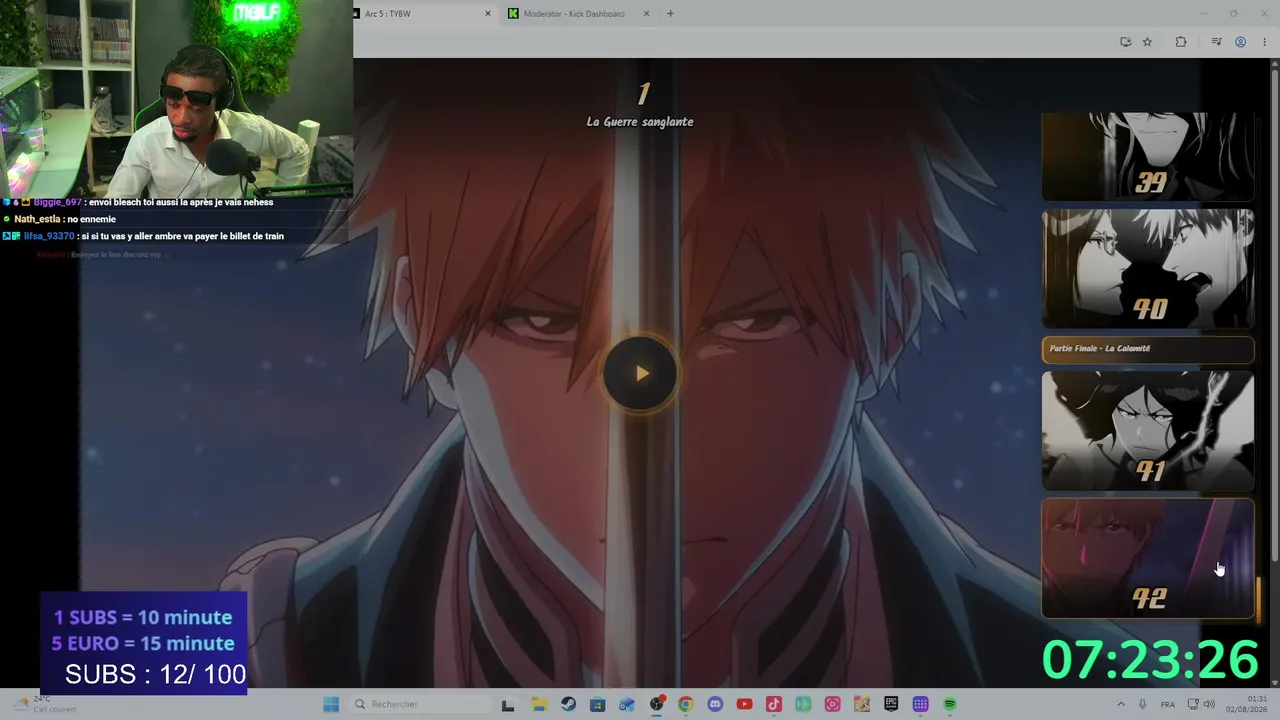This screenshot has height=720, width=1280.
Task: Close the Arc 5 : TYBW tab
Action: (x=488, y=14)
